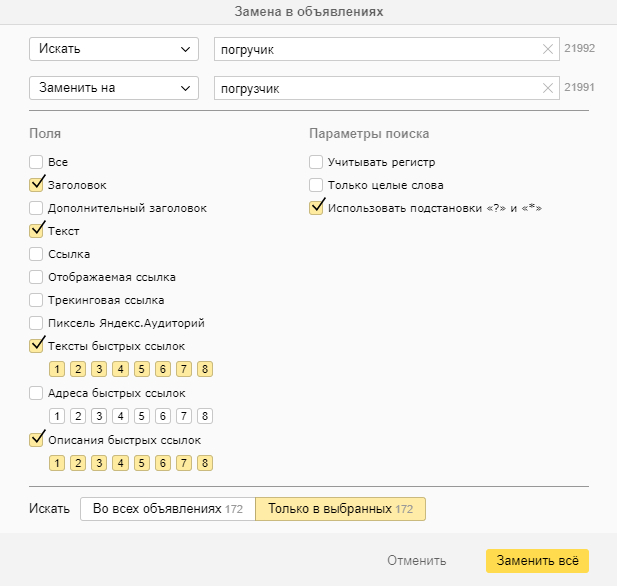Image resolution: width=617 pixels, height=586 pixels.
Task: Expand the Заменить на dropdown
Action: pyautogui.click(x=114, y=88)
